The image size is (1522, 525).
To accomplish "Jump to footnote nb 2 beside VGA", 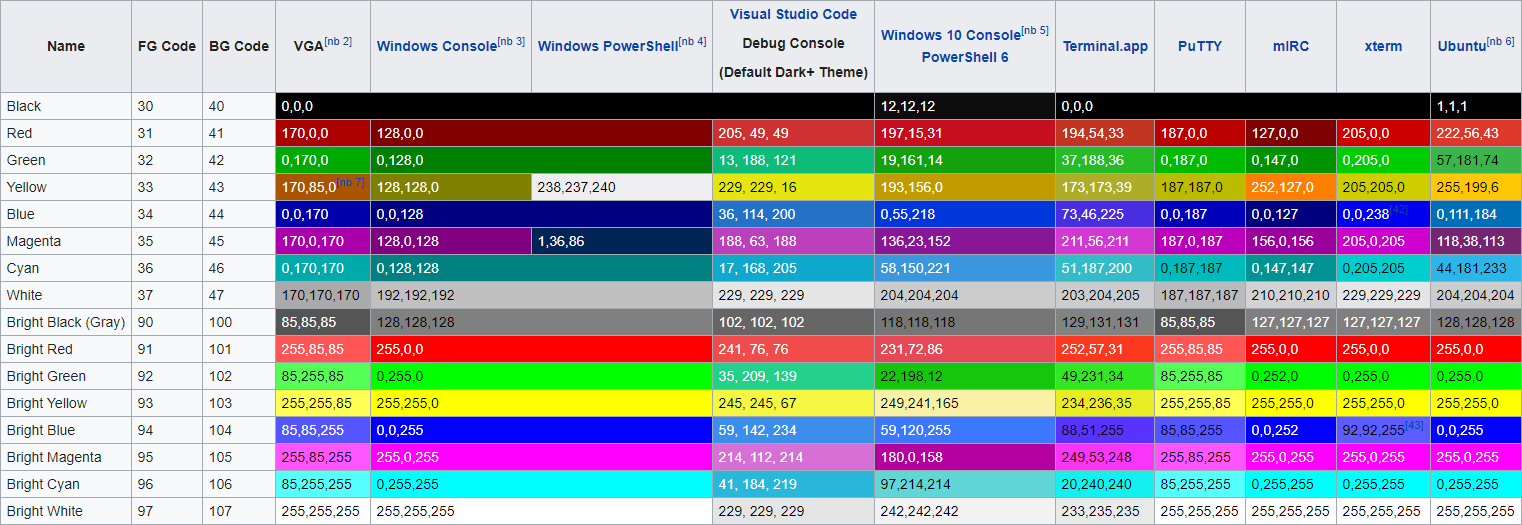I will [x=338, y=42].
